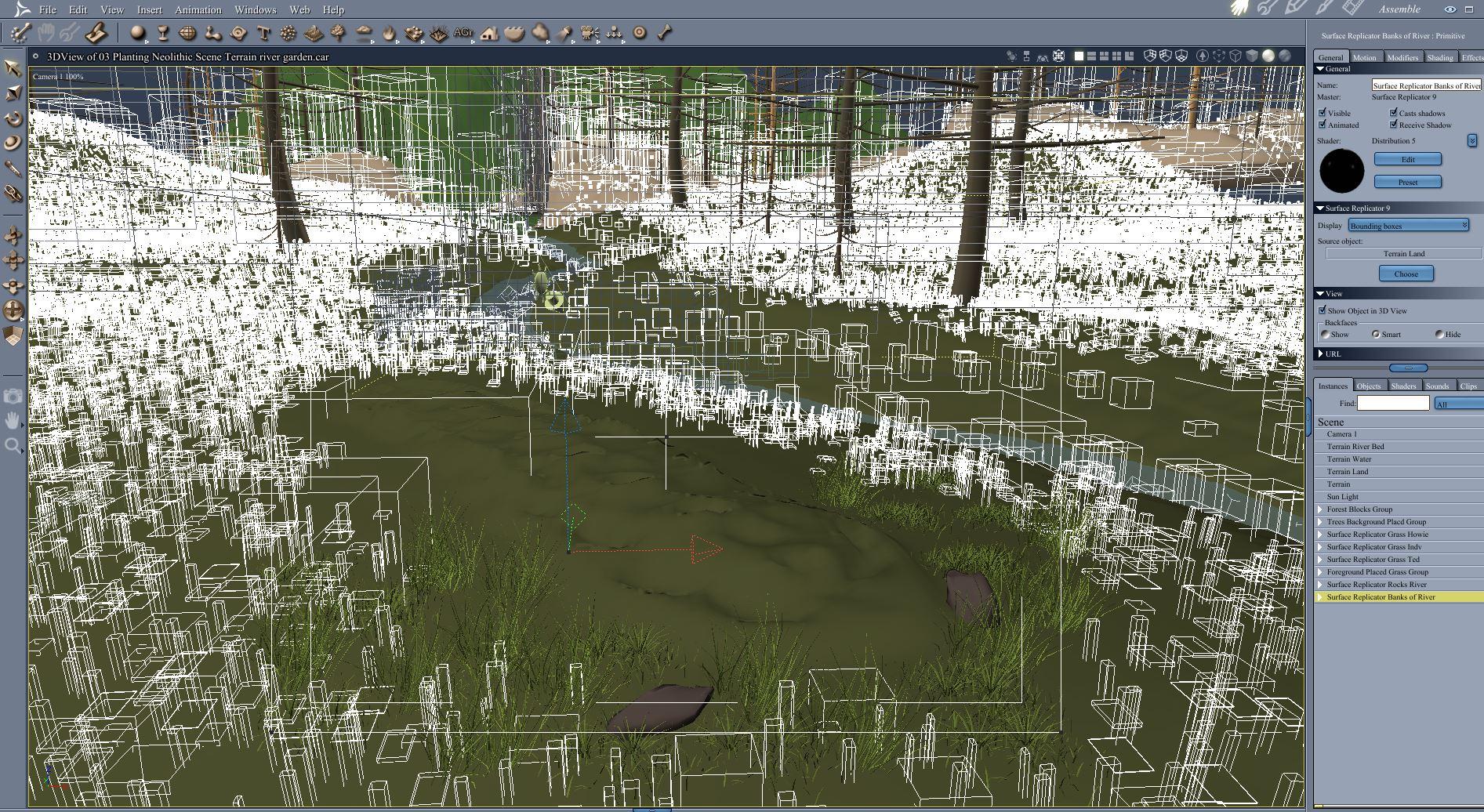1484x812 pixels.
Task: Open the Shader distribution dropdown arrow
Action: (x=1472, y=140)
